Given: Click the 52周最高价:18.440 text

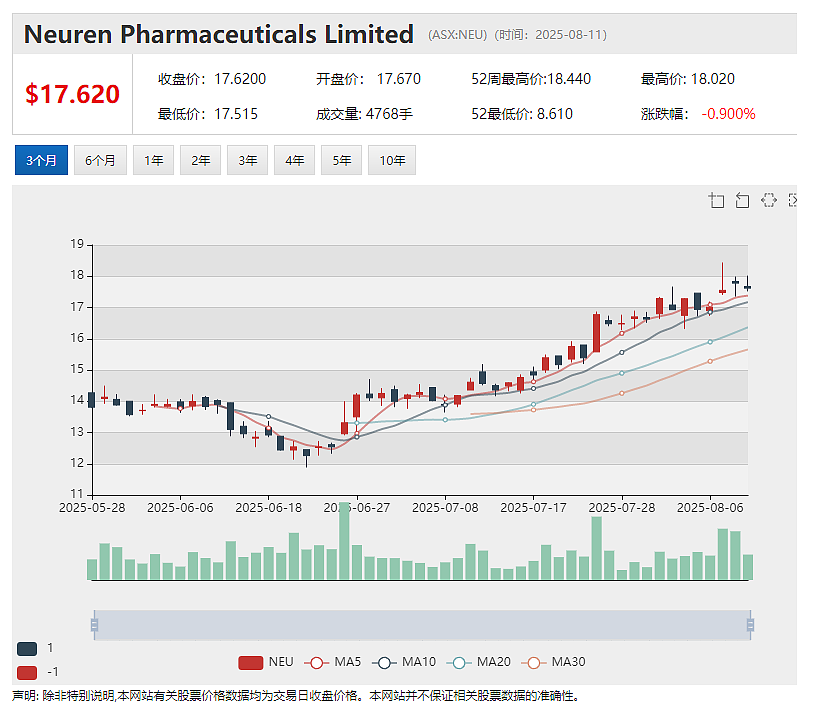Looking at the screenshot, I should [x=531, y=79].
